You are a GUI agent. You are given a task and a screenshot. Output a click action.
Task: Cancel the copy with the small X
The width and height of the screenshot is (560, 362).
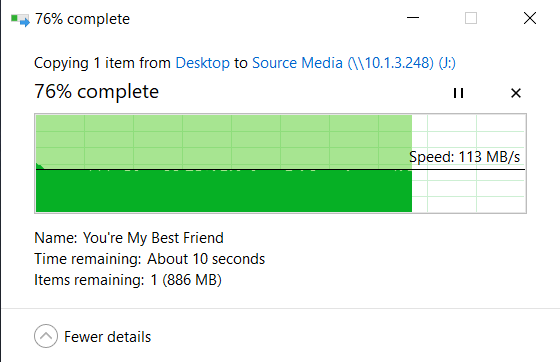516,93
